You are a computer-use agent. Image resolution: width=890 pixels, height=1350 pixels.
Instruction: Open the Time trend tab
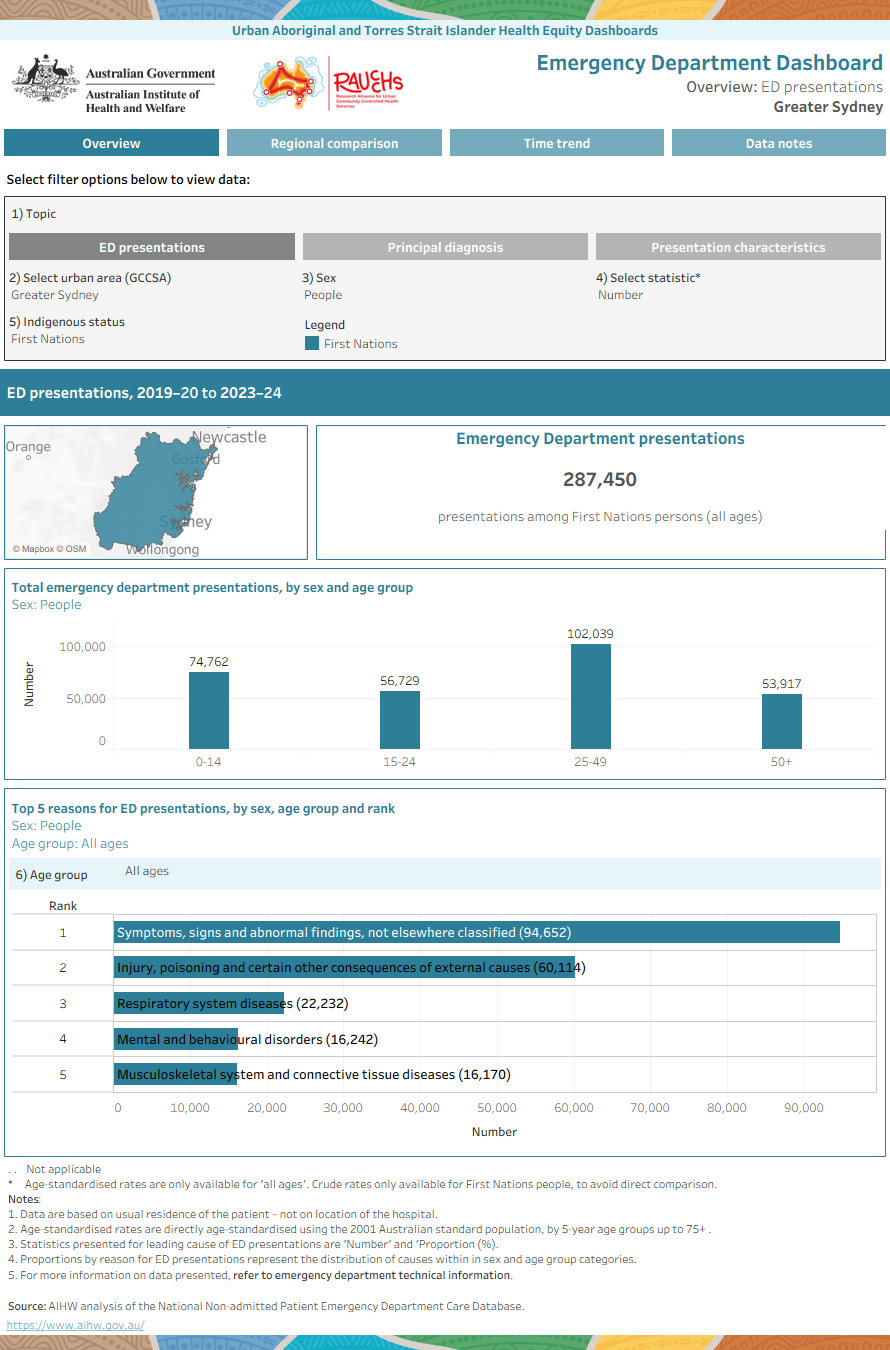(557, 143)
